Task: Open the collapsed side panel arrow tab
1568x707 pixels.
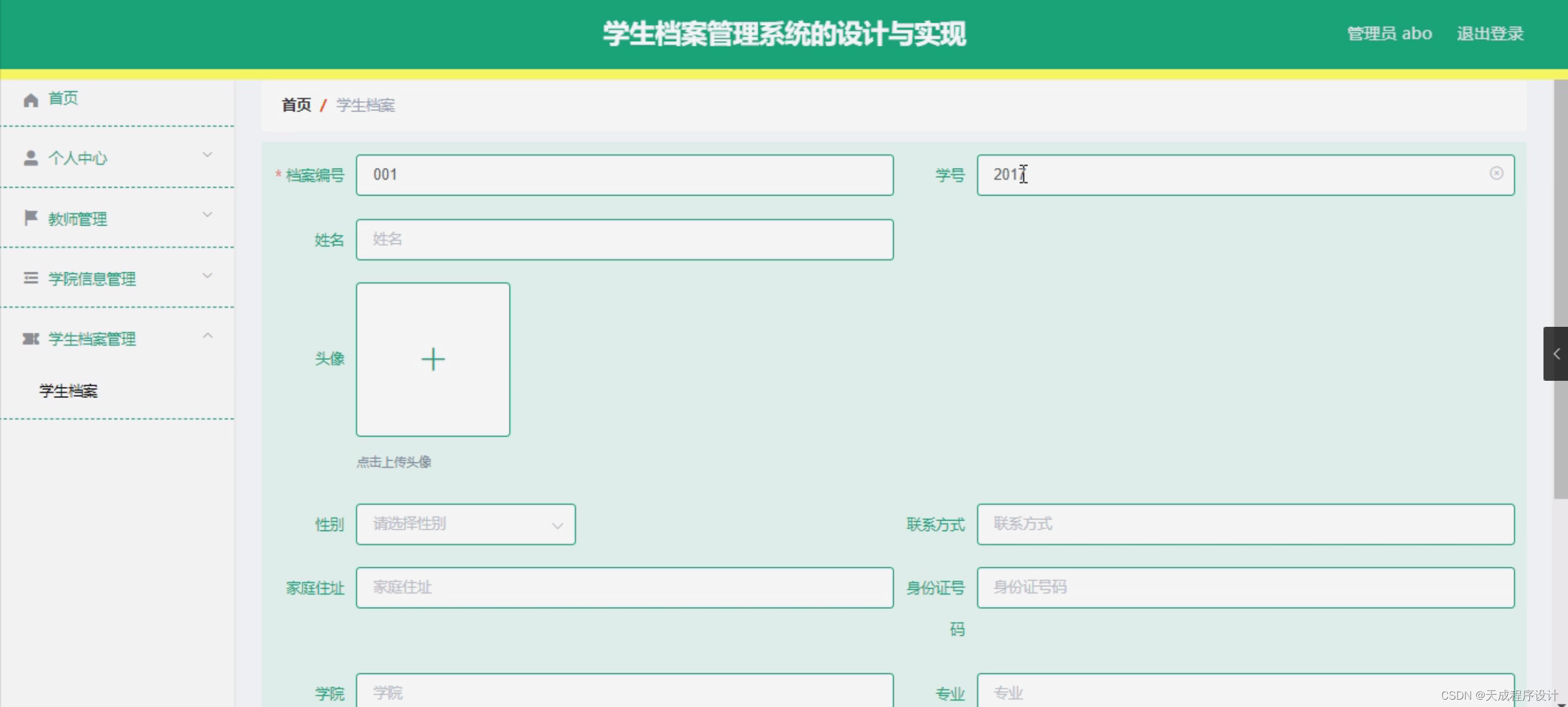Action: click(1556, 354)
